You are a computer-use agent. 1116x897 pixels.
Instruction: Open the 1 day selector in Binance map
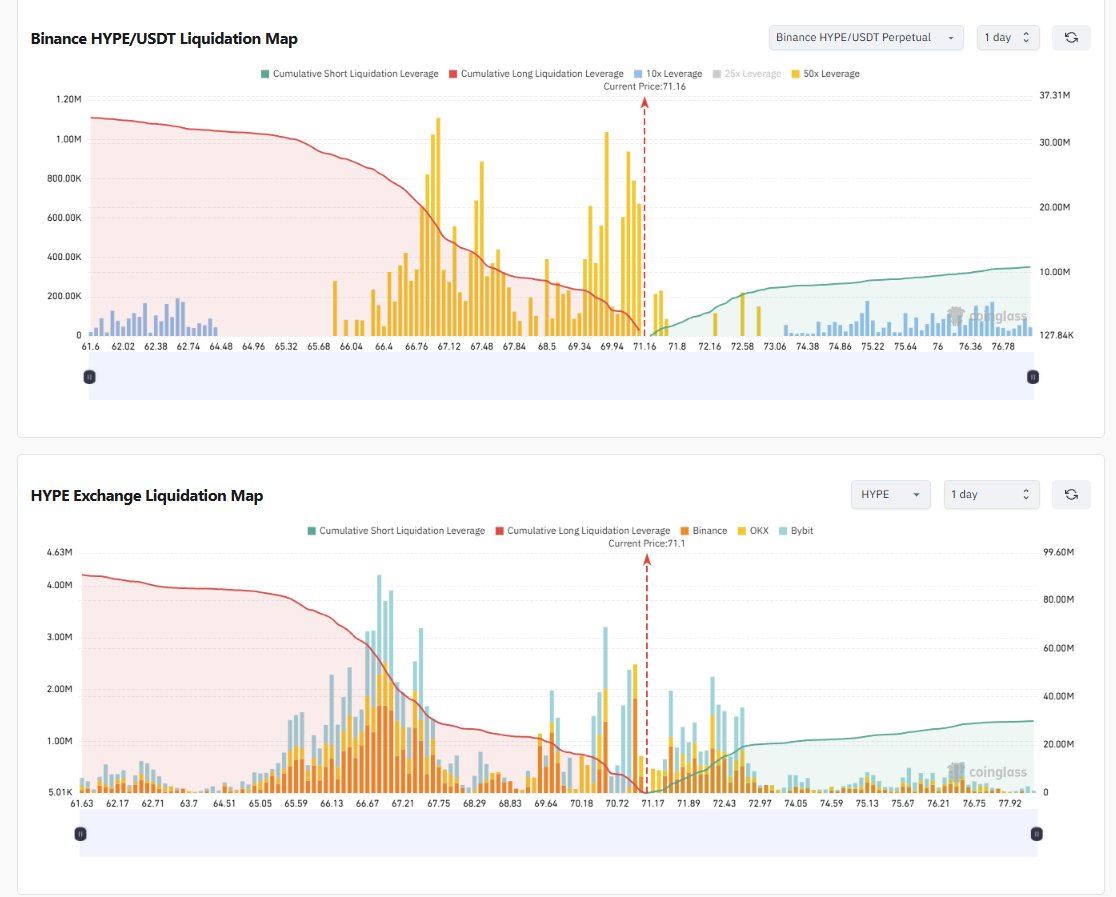[x=1008, y=38]
